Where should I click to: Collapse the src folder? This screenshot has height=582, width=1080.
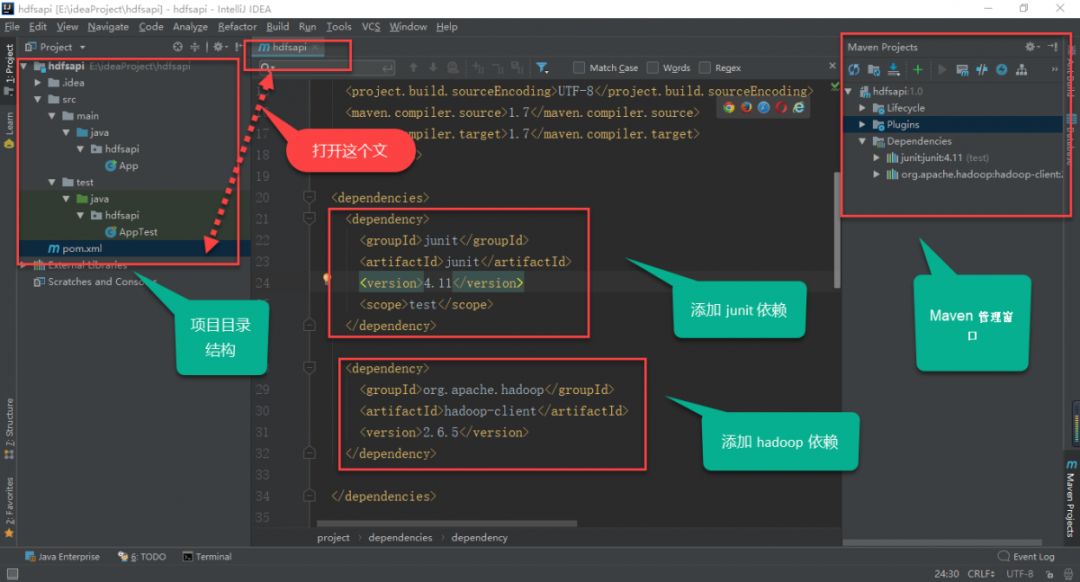tap(38, 99)
